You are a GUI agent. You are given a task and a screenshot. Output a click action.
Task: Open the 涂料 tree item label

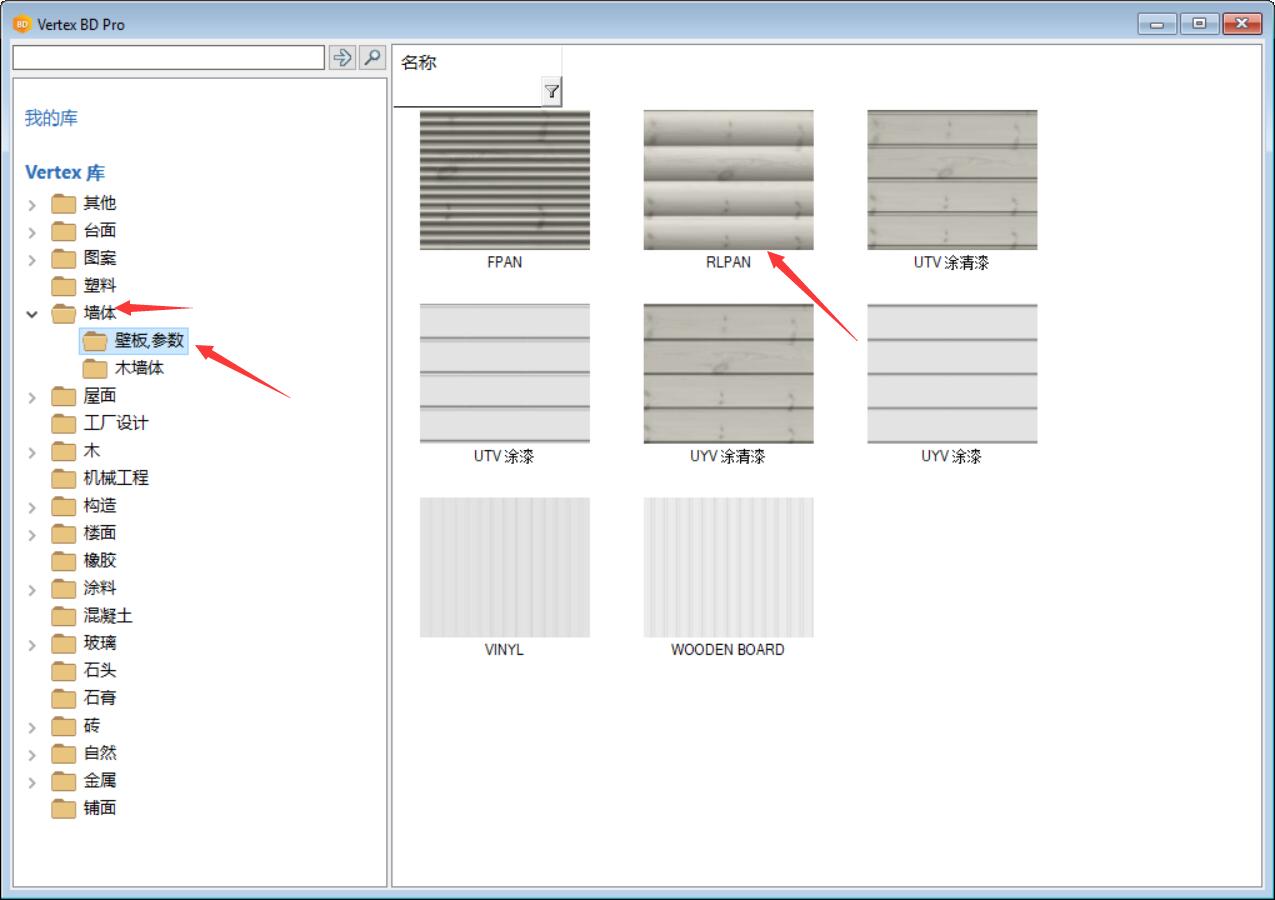pyautogui.click(x=100, y=588)
